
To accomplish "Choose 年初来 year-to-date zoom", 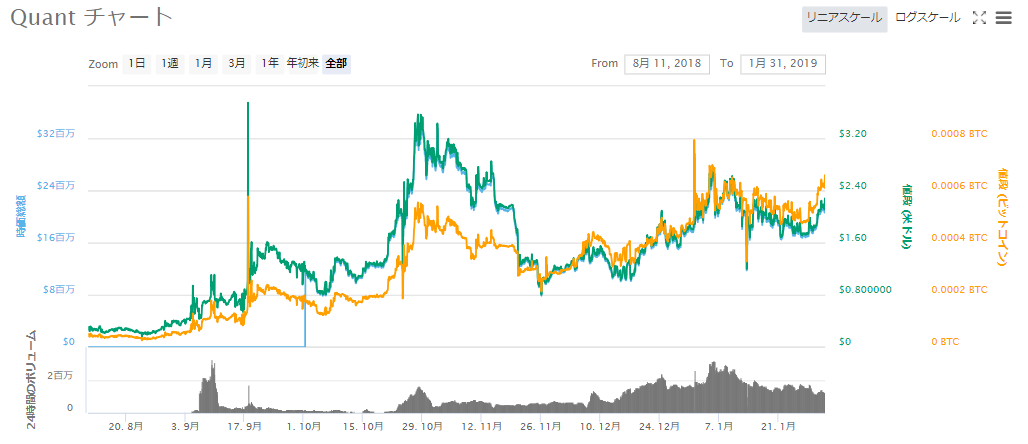I will pos(303,64).
